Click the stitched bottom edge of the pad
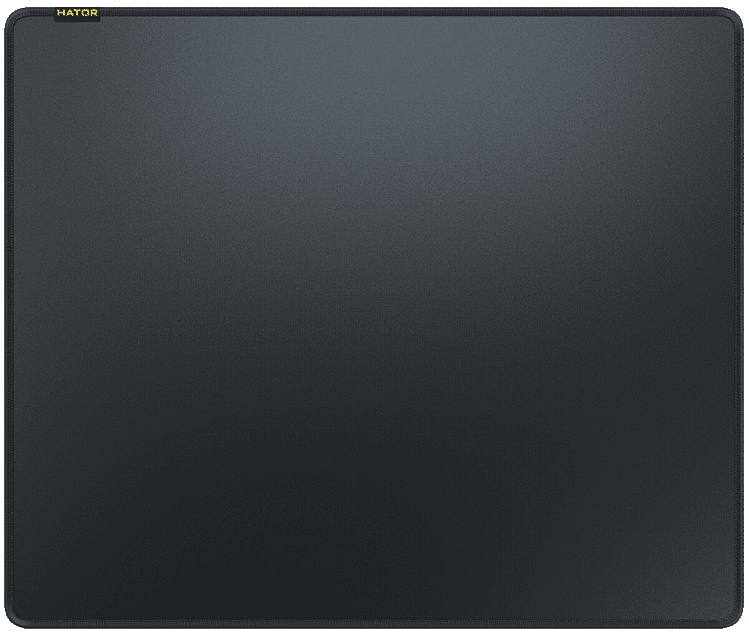 [x=374, y=624]
